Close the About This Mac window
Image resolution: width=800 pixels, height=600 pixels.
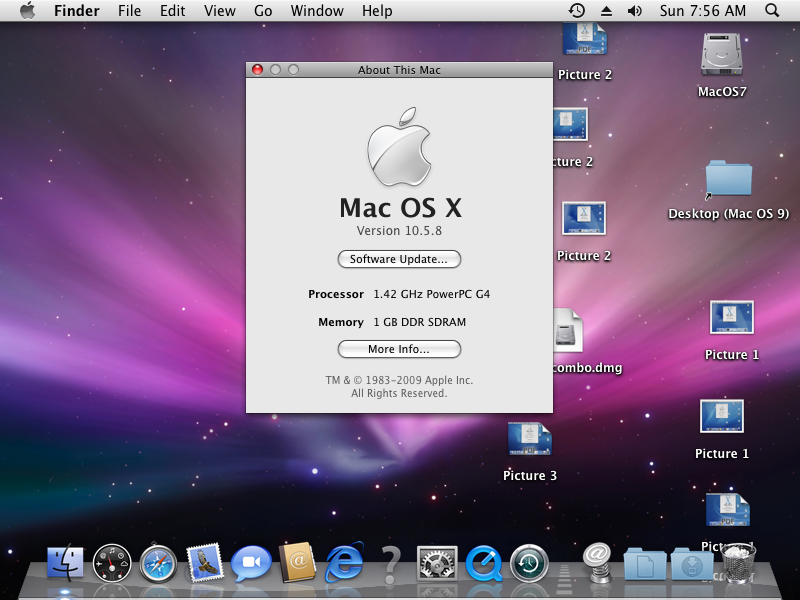coord(258,69)
